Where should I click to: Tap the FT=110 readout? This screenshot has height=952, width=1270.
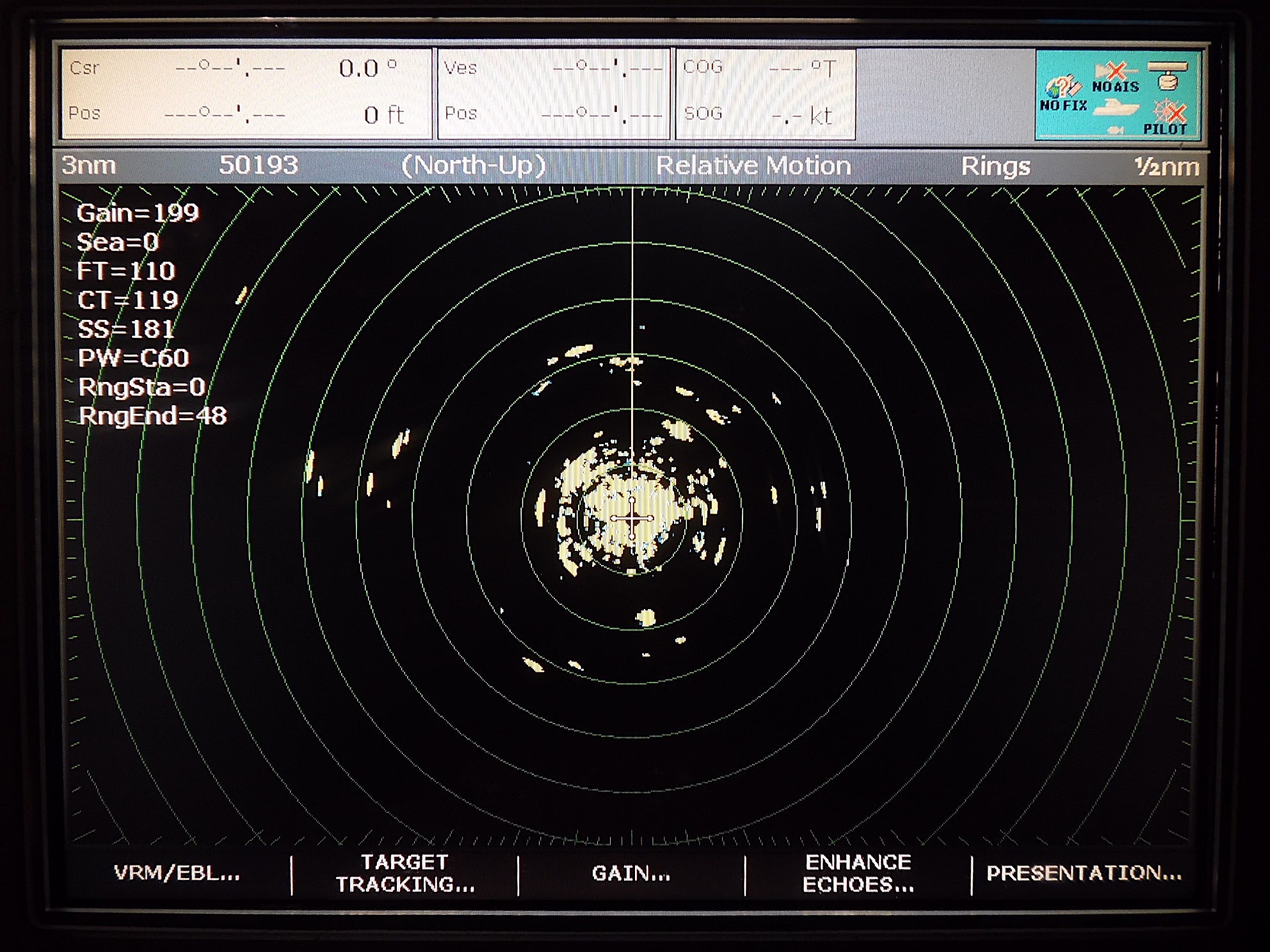pyautogui.click(x=126, y=271)
